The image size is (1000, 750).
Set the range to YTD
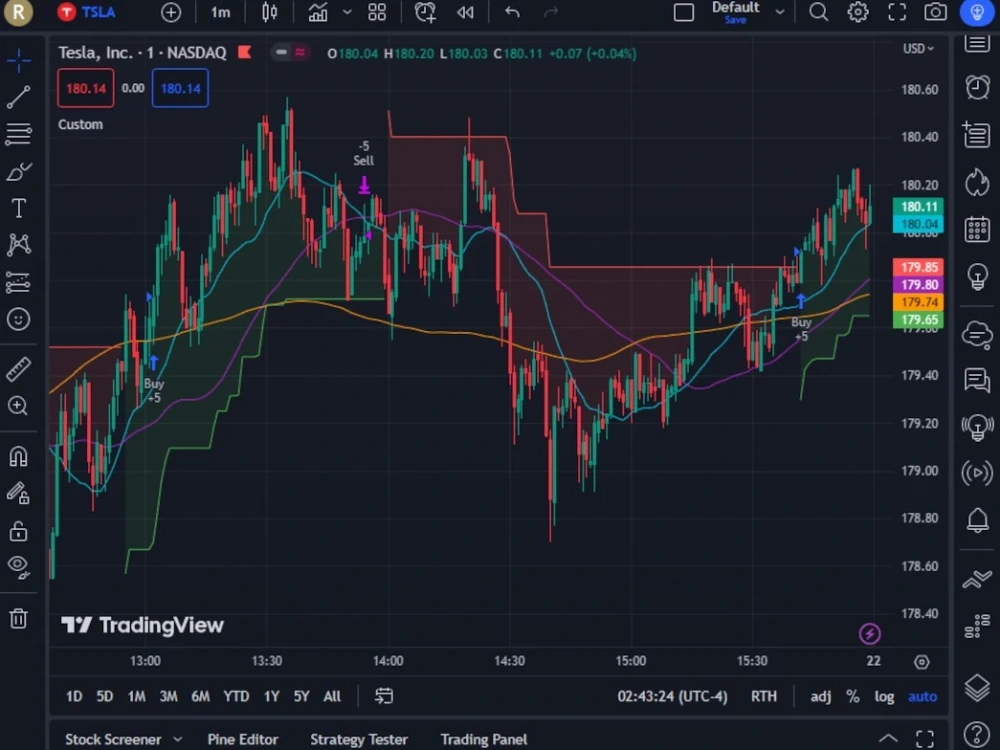[x=236, y=696]
